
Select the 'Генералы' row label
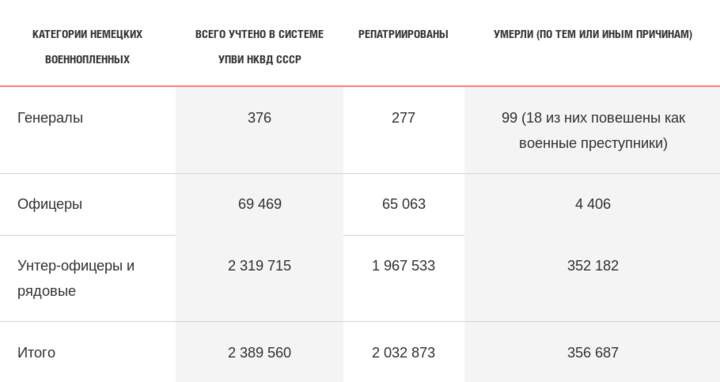coord(50,118)
